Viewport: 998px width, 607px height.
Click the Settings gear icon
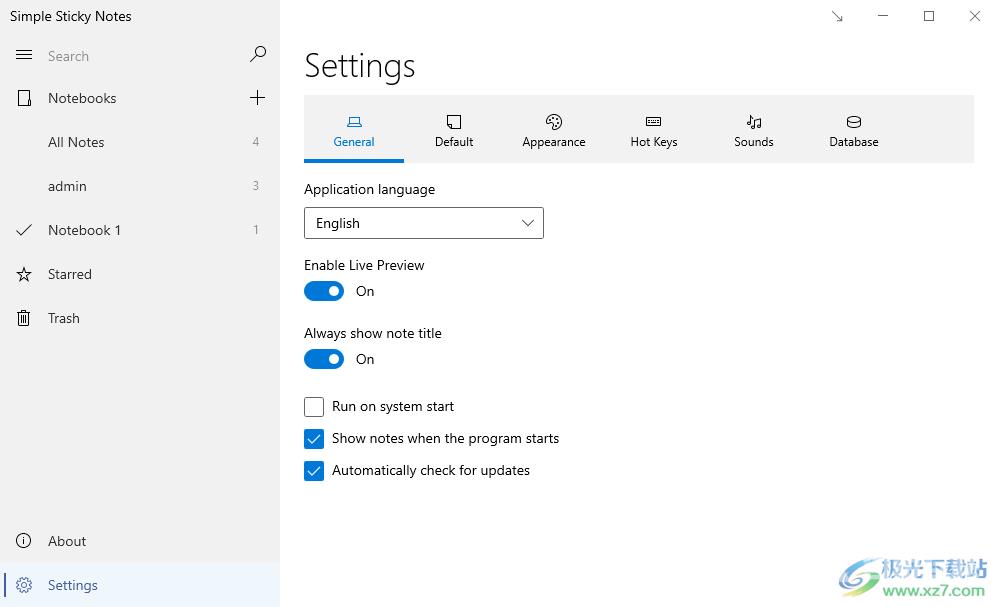coord(24,585)
